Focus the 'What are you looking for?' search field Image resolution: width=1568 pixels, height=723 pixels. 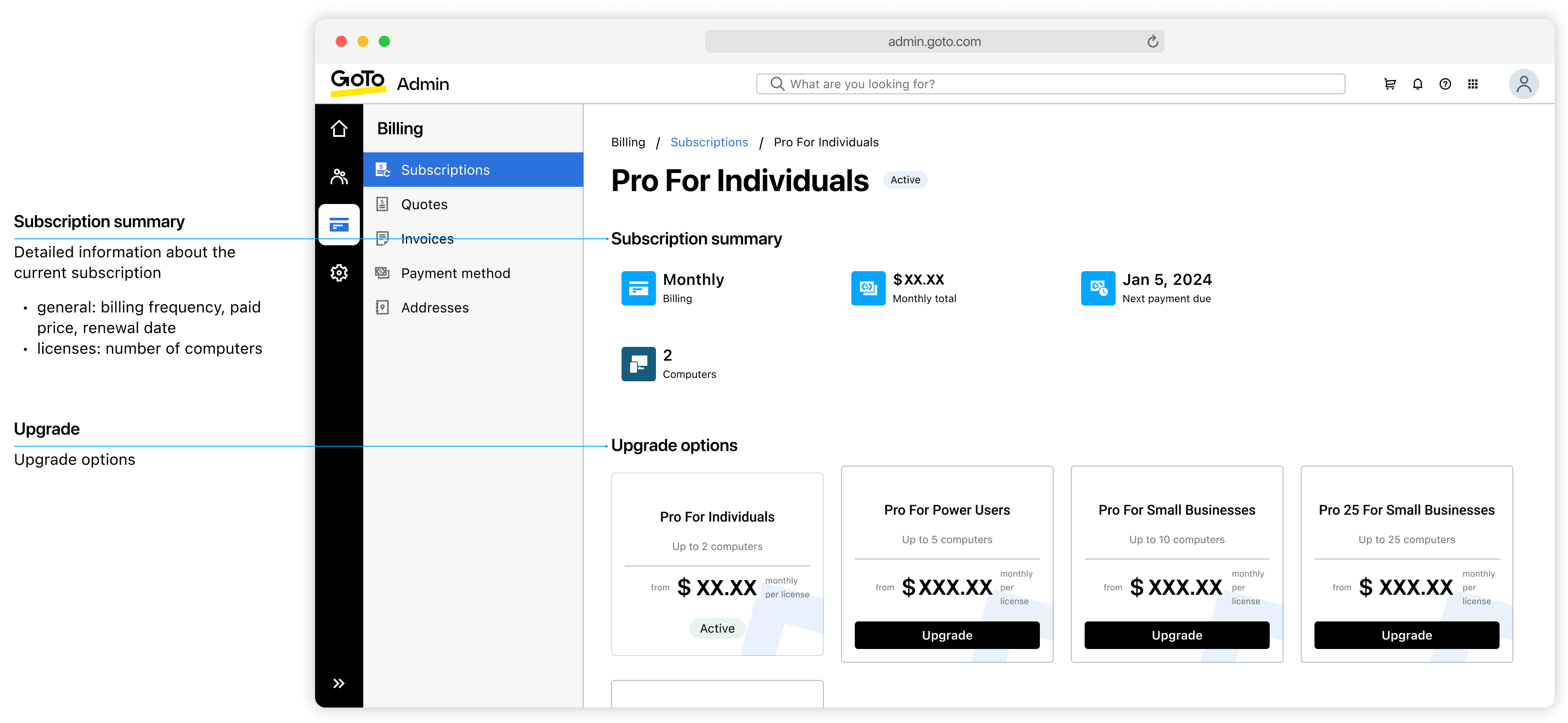coord(1051,84)
